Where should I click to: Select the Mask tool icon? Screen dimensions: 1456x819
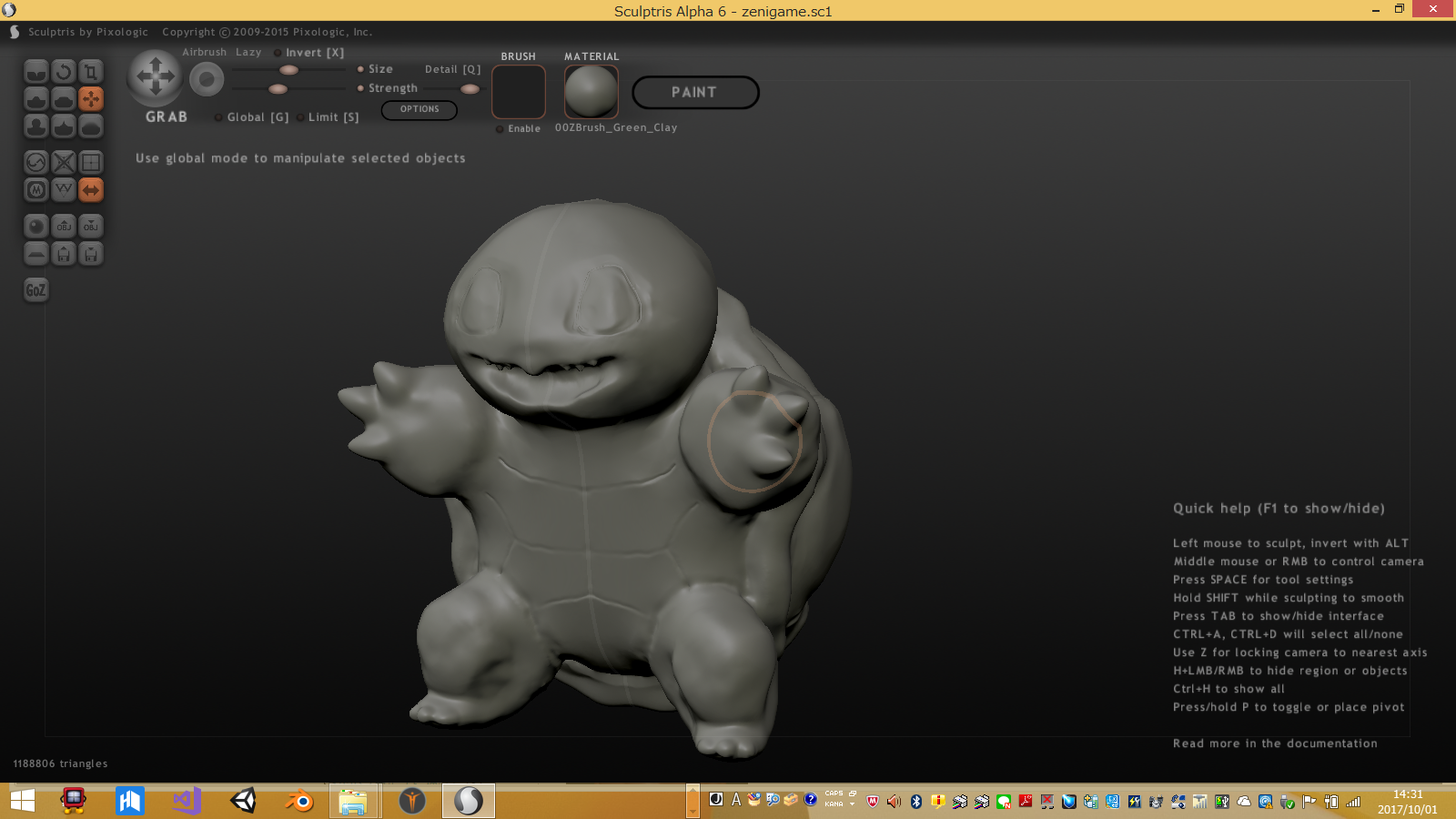click(36, 189)
